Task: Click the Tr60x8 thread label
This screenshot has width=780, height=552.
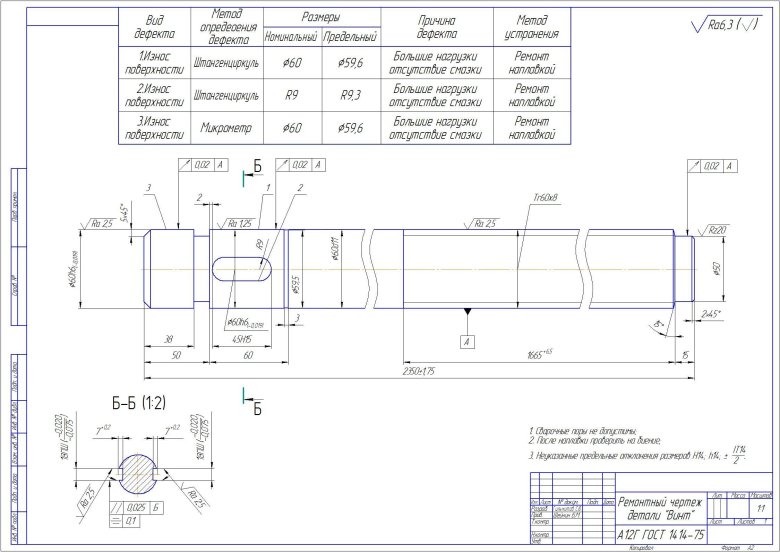Action: pos(545,198)
